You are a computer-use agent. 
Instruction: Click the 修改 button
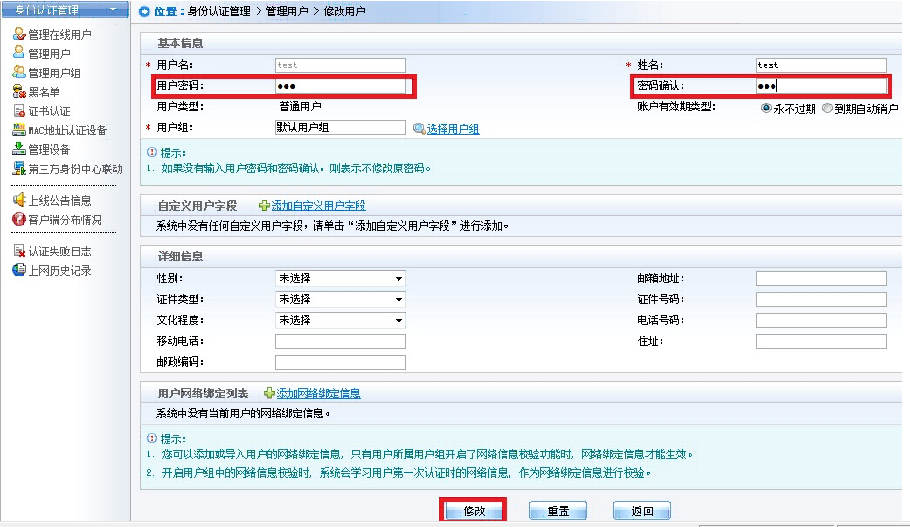click(473, 511)
